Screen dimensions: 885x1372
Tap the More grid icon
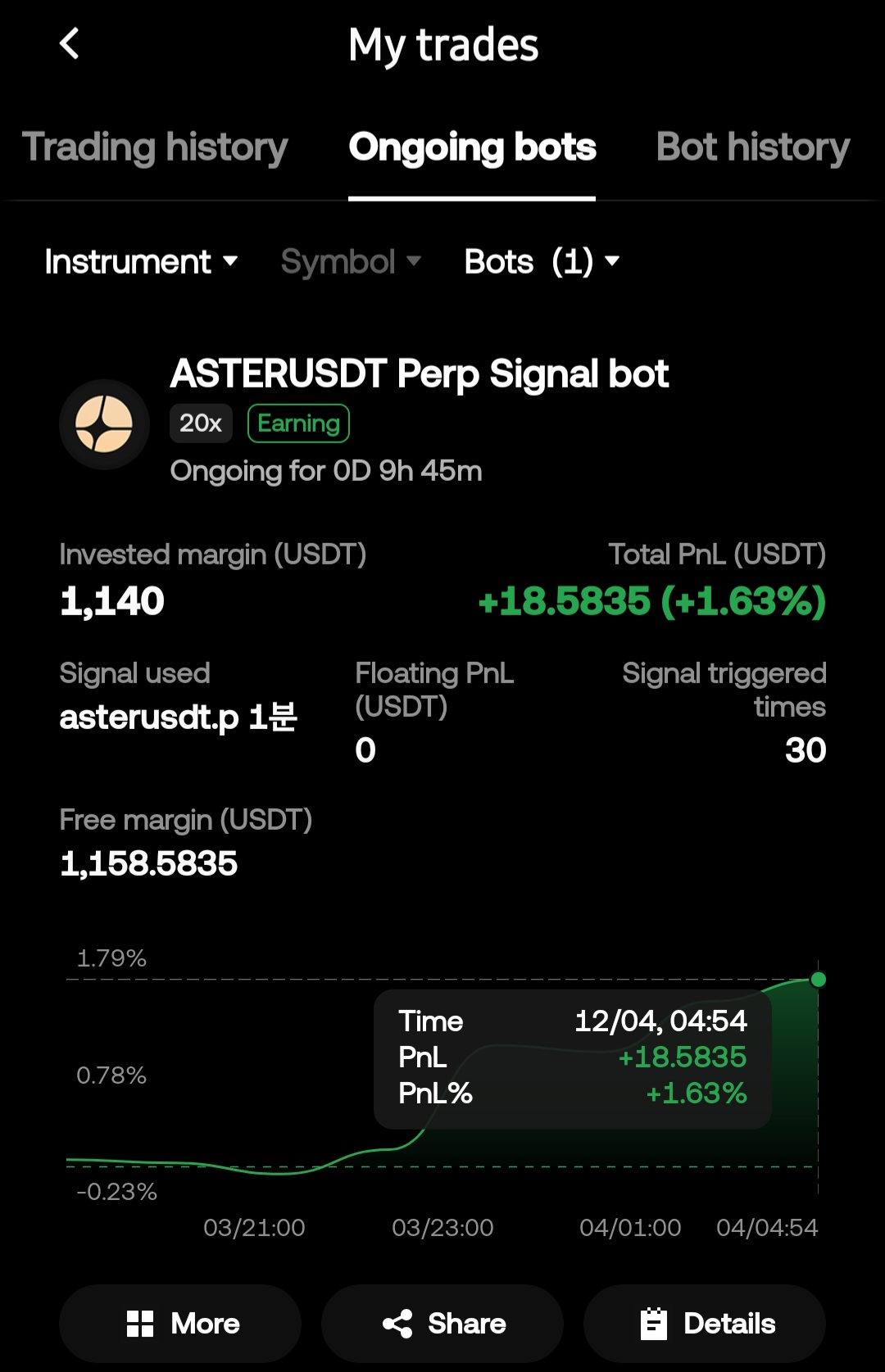[x=140, y=1324]
